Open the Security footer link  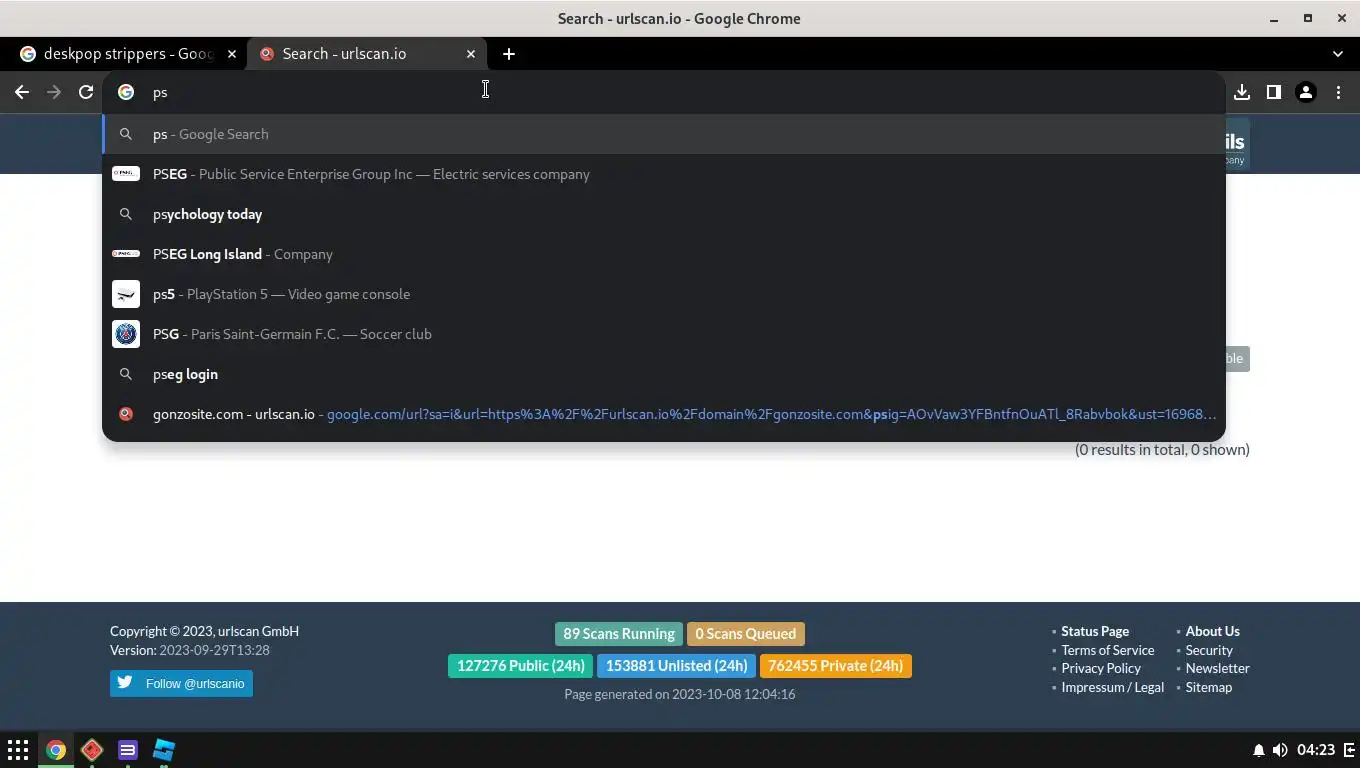pos(1209,650)
